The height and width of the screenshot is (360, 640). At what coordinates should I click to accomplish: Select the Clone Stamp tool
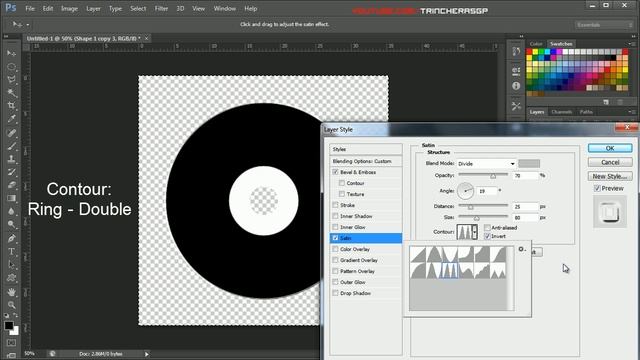point(11,159)
